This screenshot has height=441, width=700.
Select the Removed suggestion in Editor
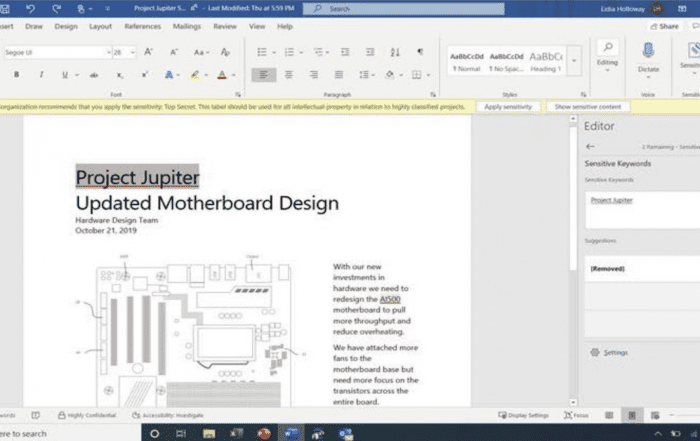642,268
